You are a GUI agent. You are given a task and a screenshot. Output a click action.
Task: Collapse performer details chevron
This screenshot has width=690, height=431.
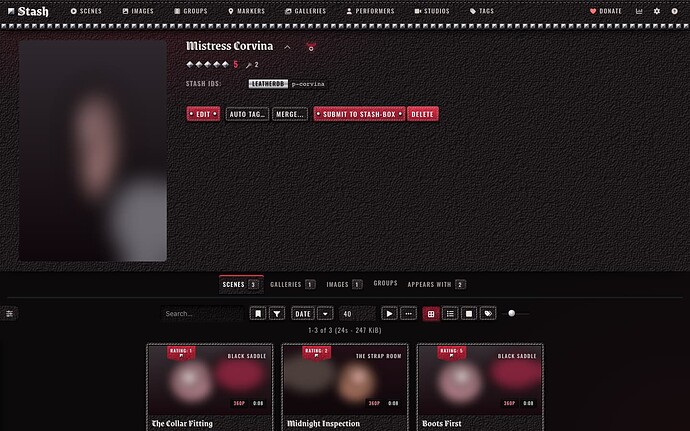[x=287, y=47]
